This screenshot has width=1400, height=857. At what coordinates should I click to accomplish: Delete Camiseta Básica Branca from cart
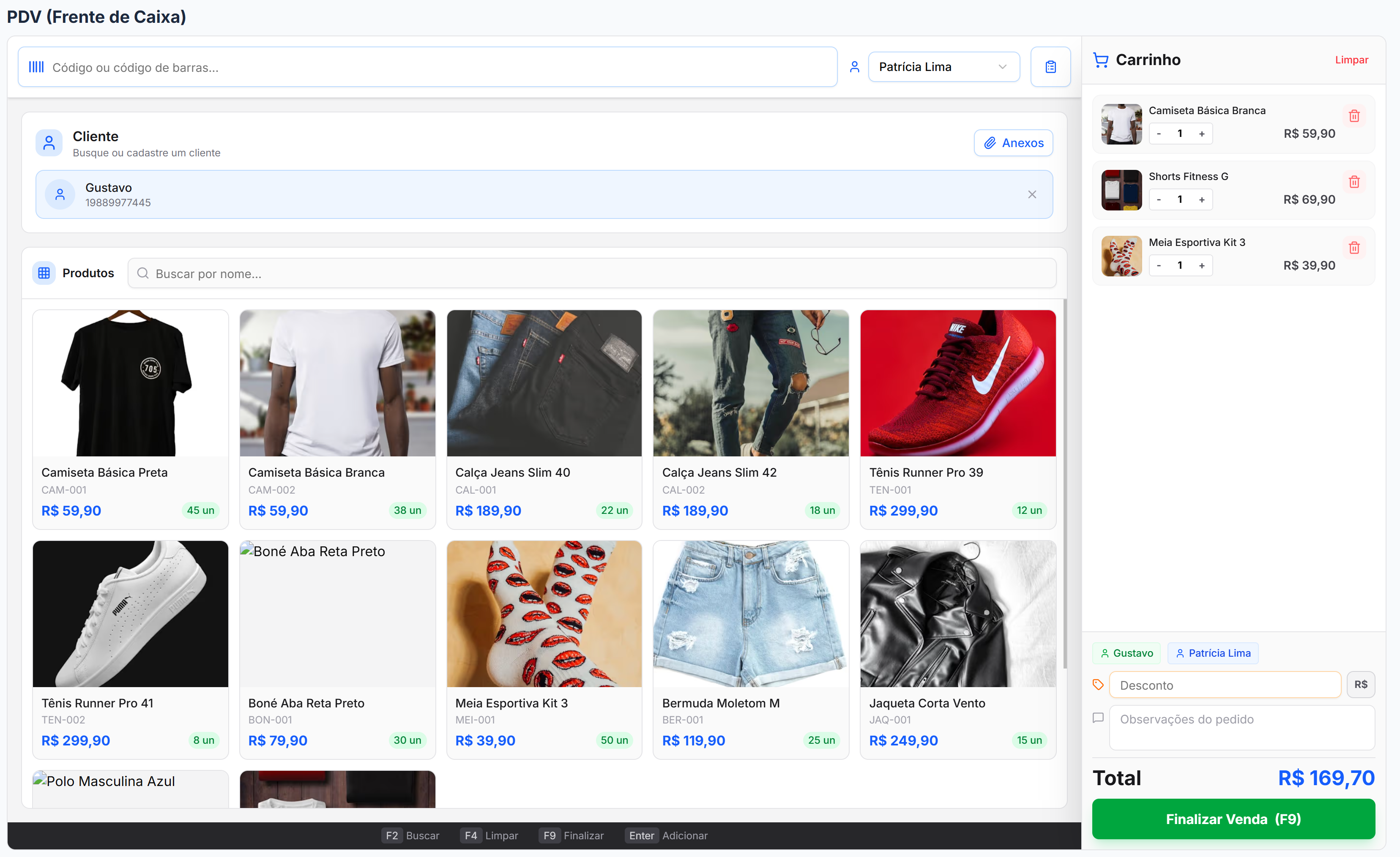(1354, 116)
